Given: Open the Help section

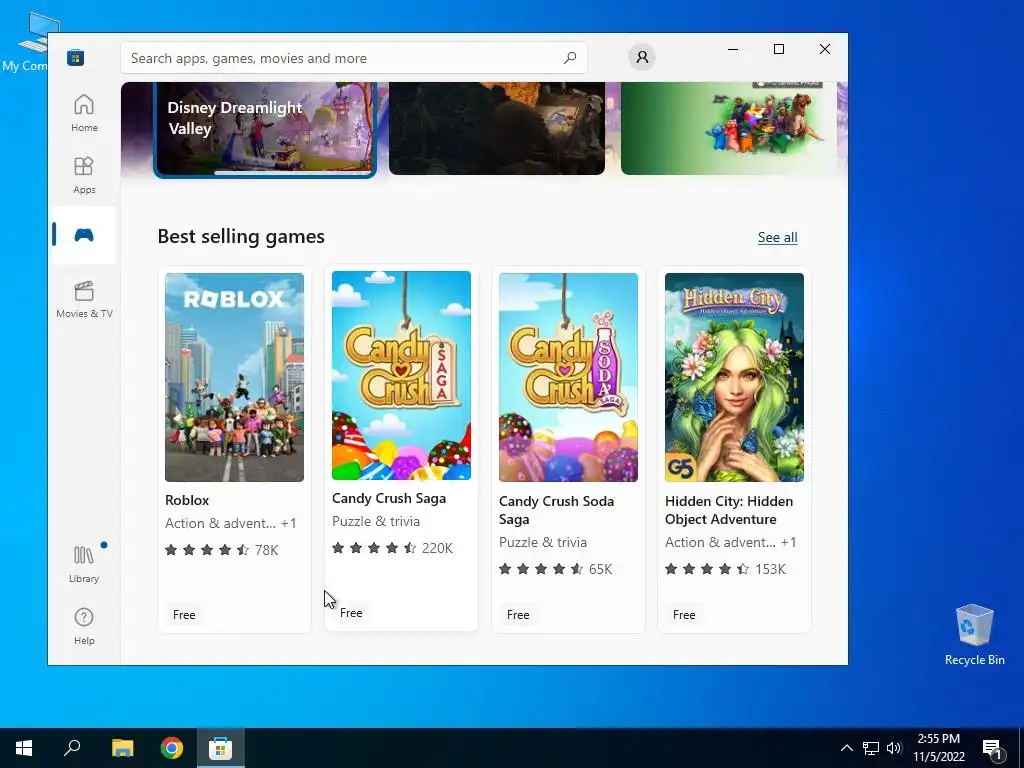Looking at the screenshot, I should coord(84,626).
